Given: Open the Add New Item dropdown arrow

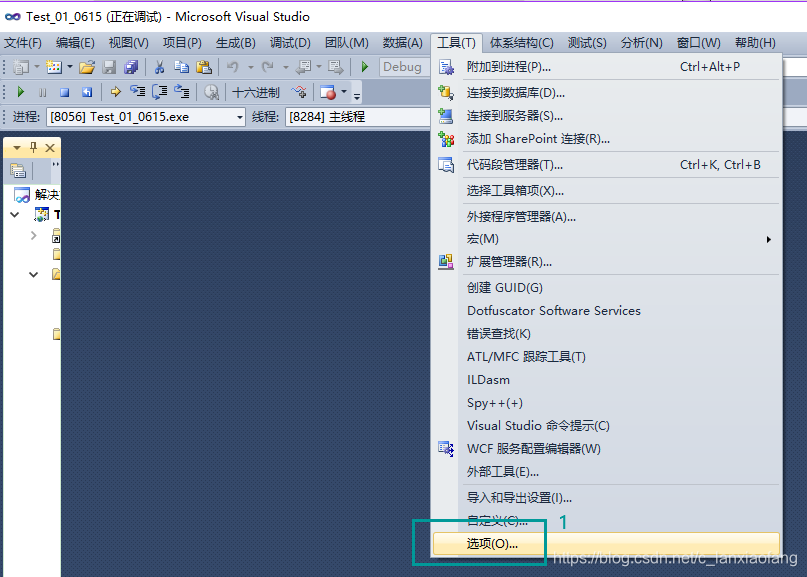Looking at the screenshot, I should tap(69, 67).
